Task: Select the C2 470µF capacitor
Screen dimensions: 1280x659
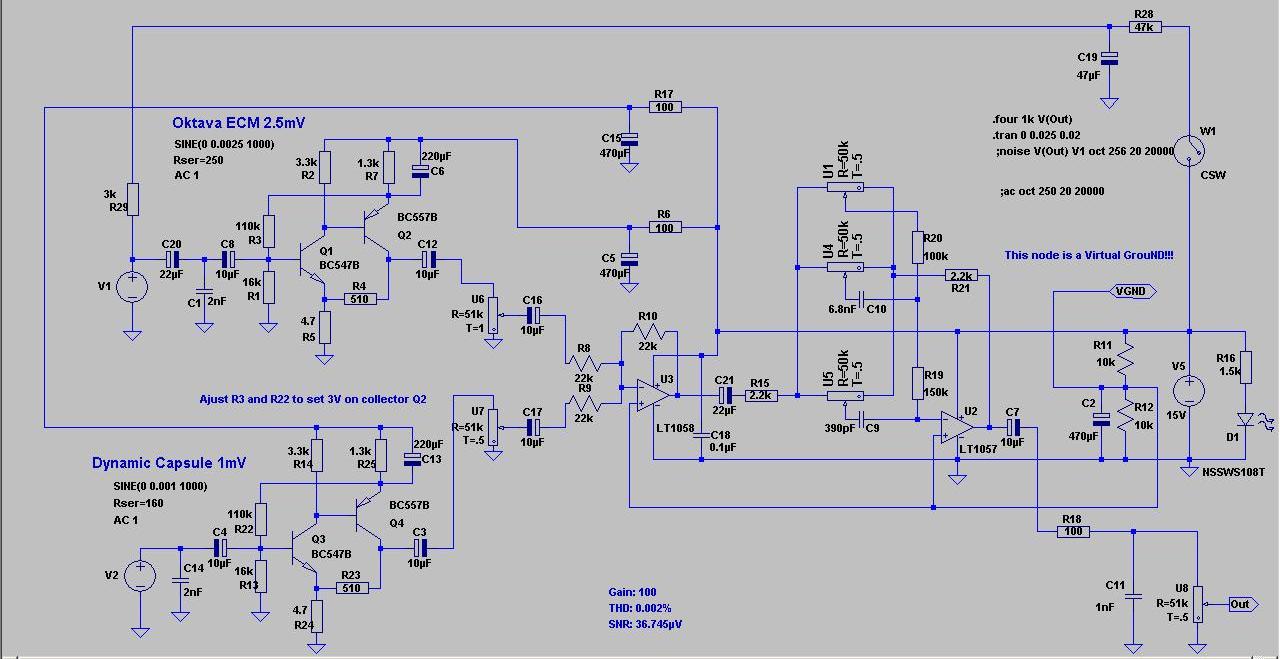Action: [1100, 421]
